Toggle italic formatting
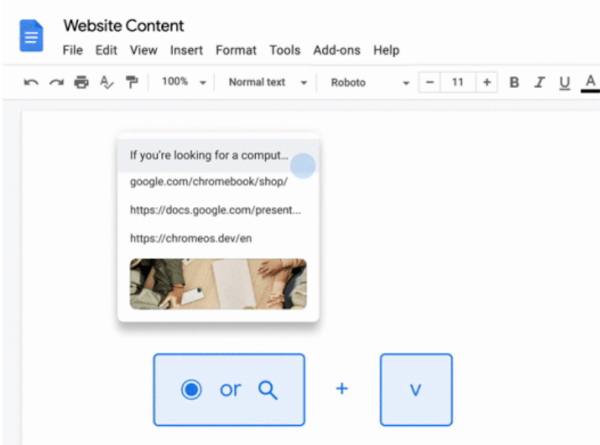Image resolution: width=600 pixels, height=445 pixels. (x=540, y=82)
